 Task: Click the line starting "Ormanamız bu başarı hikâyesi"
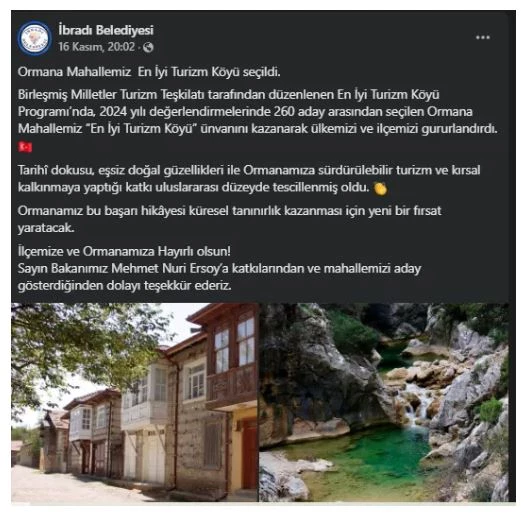click(229, 211)
